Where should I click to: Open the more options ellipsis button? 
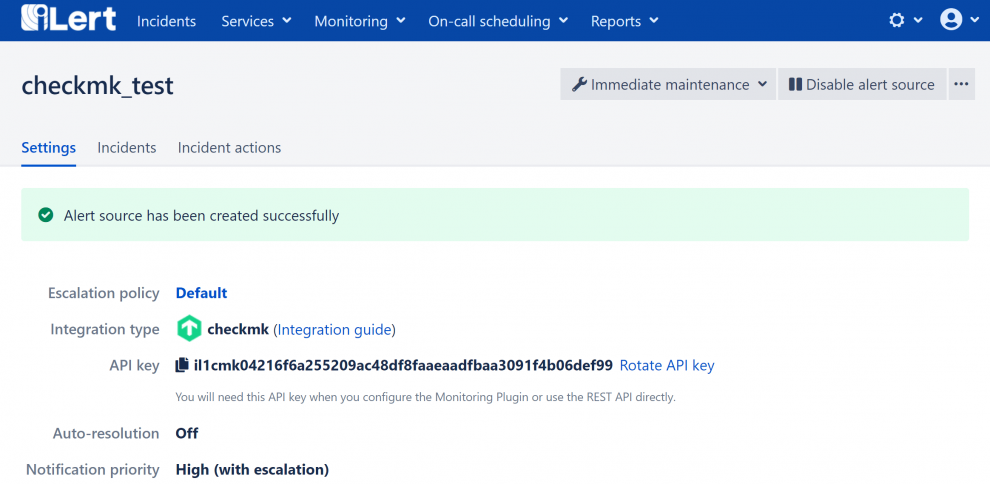click(961, 85)
